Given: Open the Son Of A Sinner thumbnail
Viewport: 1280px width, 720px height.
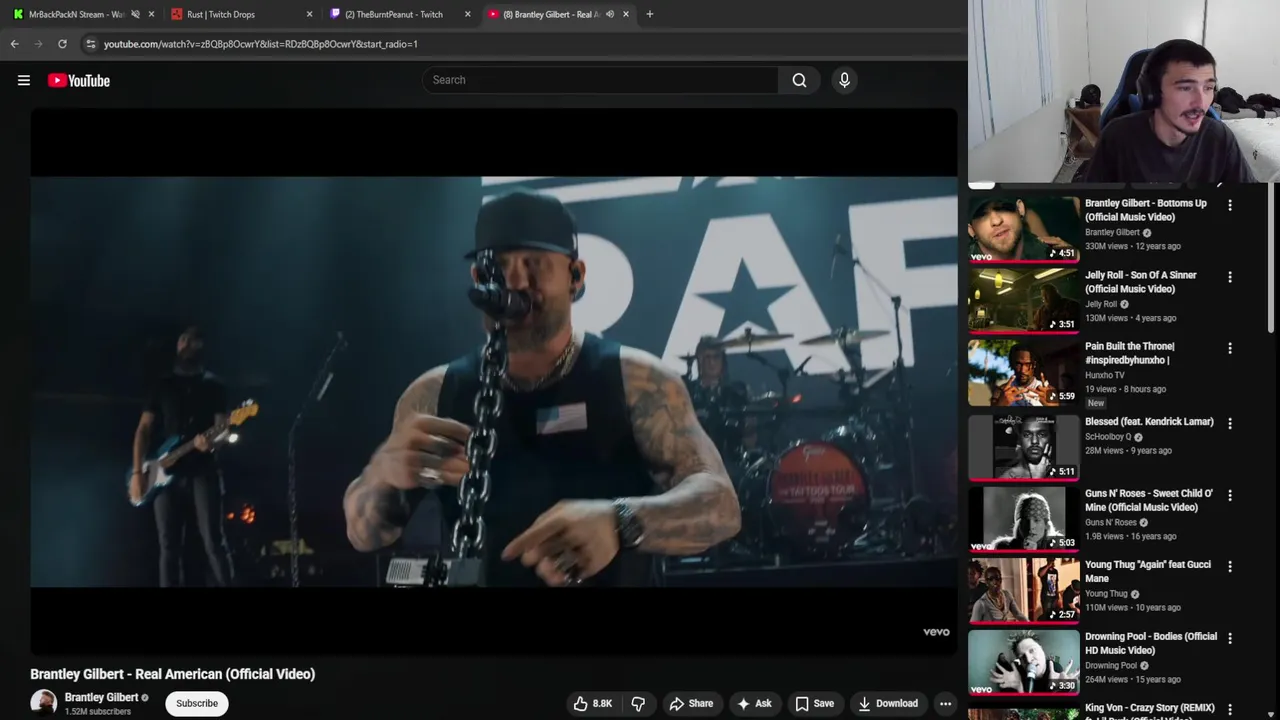Looking at the screenshot, I should (1024, 300).
